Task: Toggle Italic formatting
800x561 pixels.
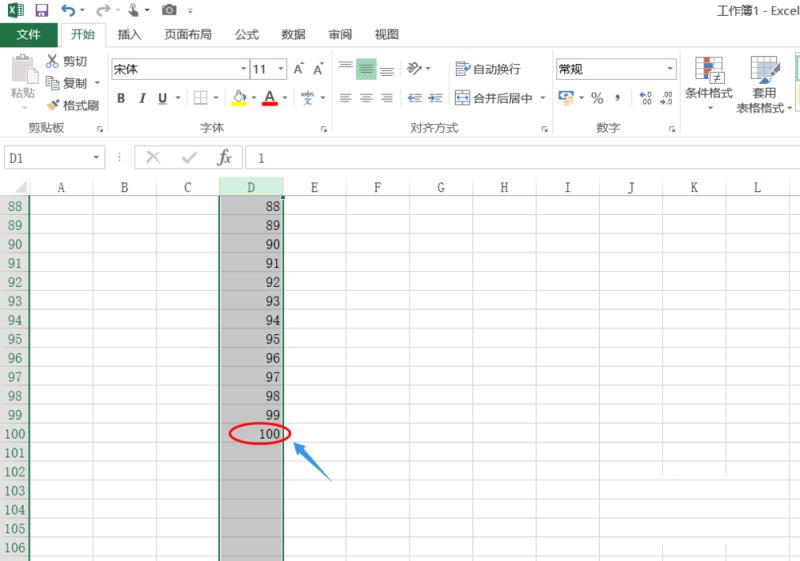Action: [142, 98]
